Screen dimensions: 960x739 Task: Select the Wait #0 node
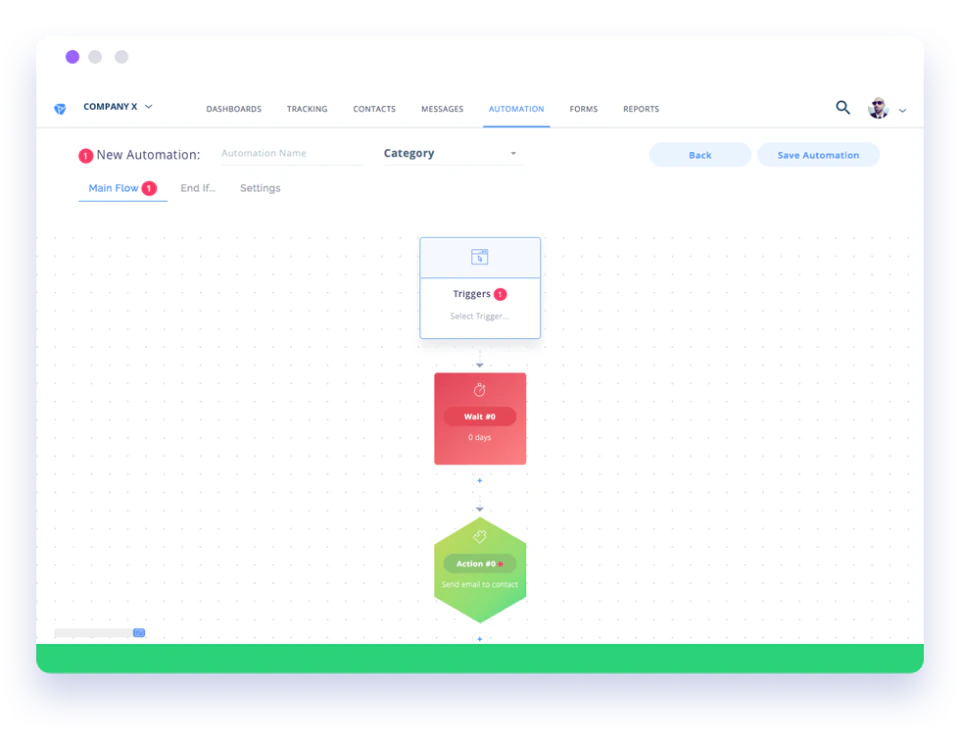479,417
